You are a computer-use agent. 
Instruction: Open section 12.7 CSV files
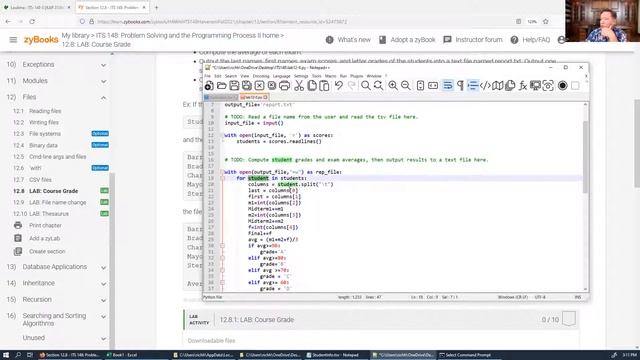click(x=32, y=180)
